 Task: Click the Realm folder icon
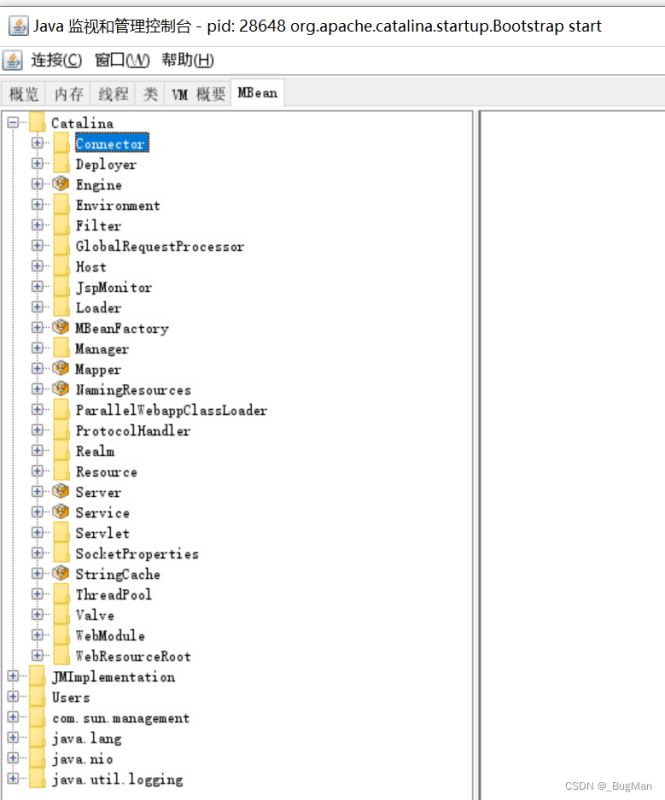61,451
